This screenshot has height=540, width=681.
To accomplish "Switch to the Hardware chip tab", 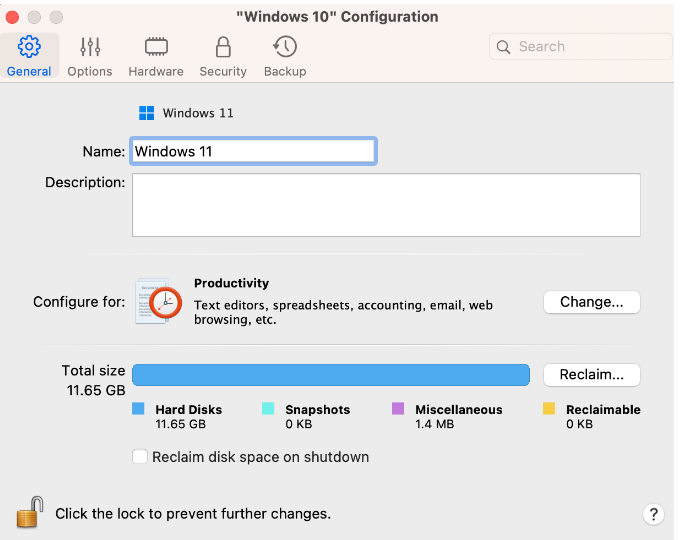I will click(x=155, y=56).
